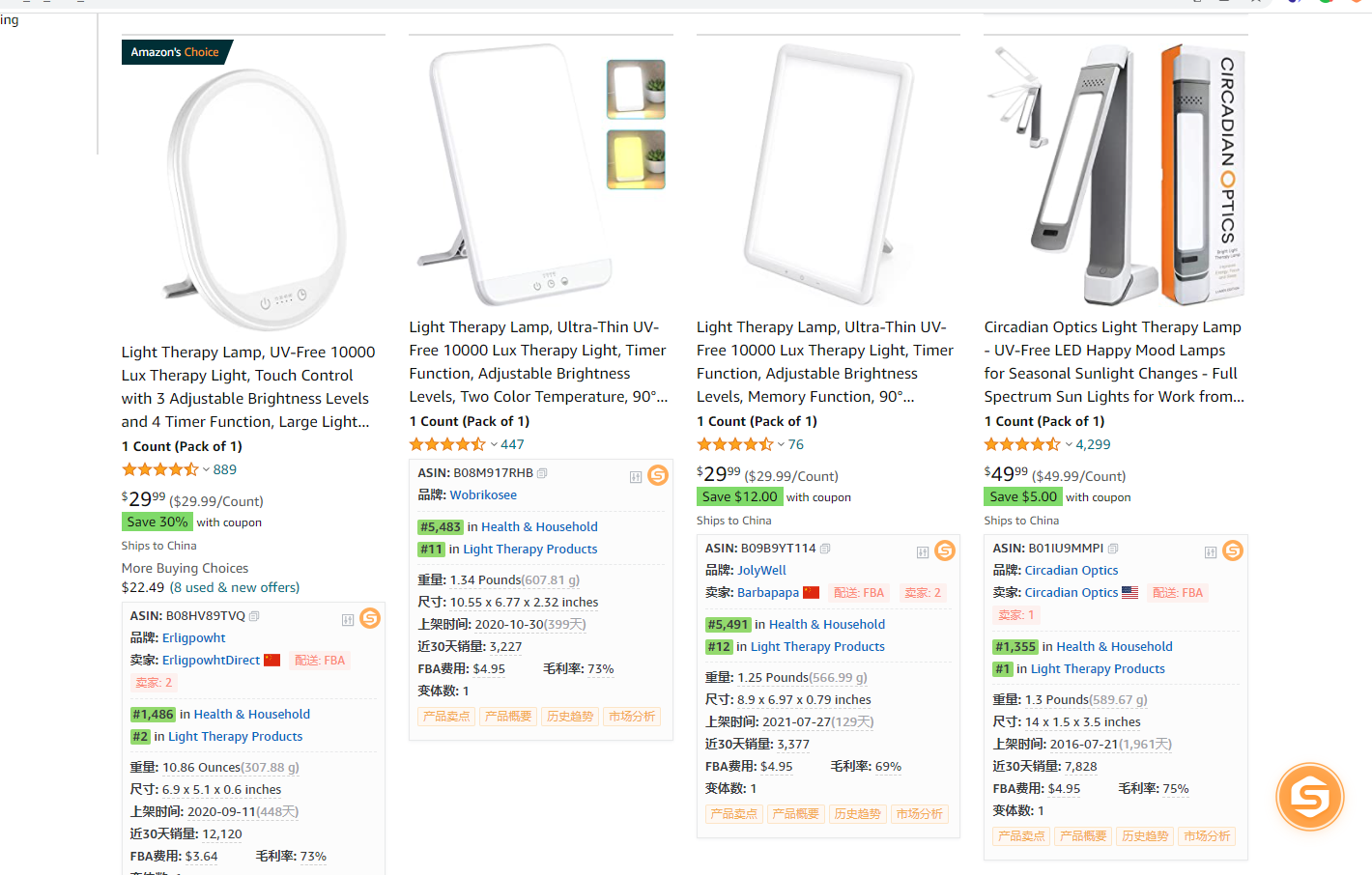Expand rating breakdown chevron beside 889 reviews
The width and height of the screenshot is (1372, 875).
pos(206,470)
